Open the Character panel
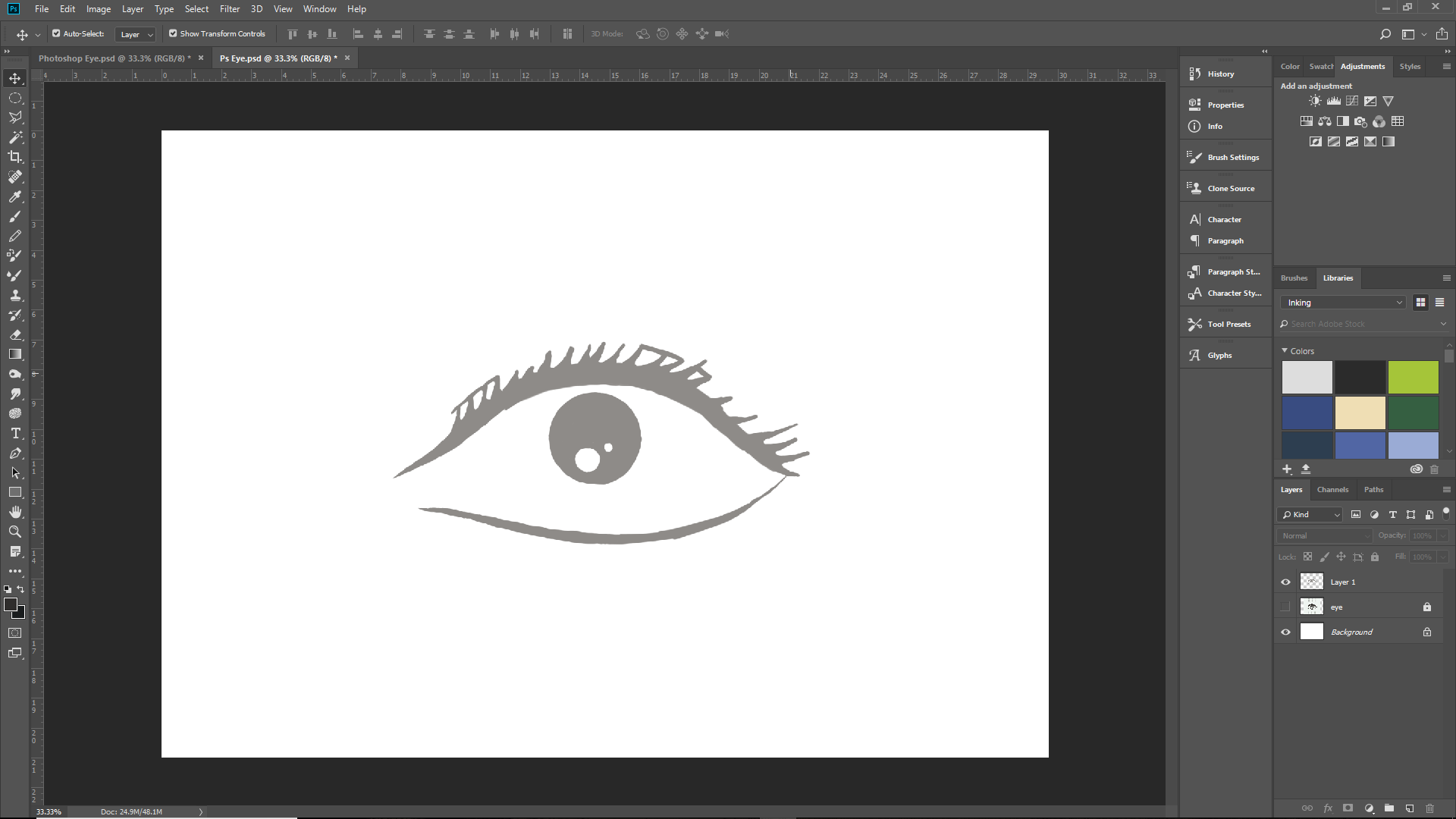This screenshot has width=1456, height=819. pos(1225,219)
